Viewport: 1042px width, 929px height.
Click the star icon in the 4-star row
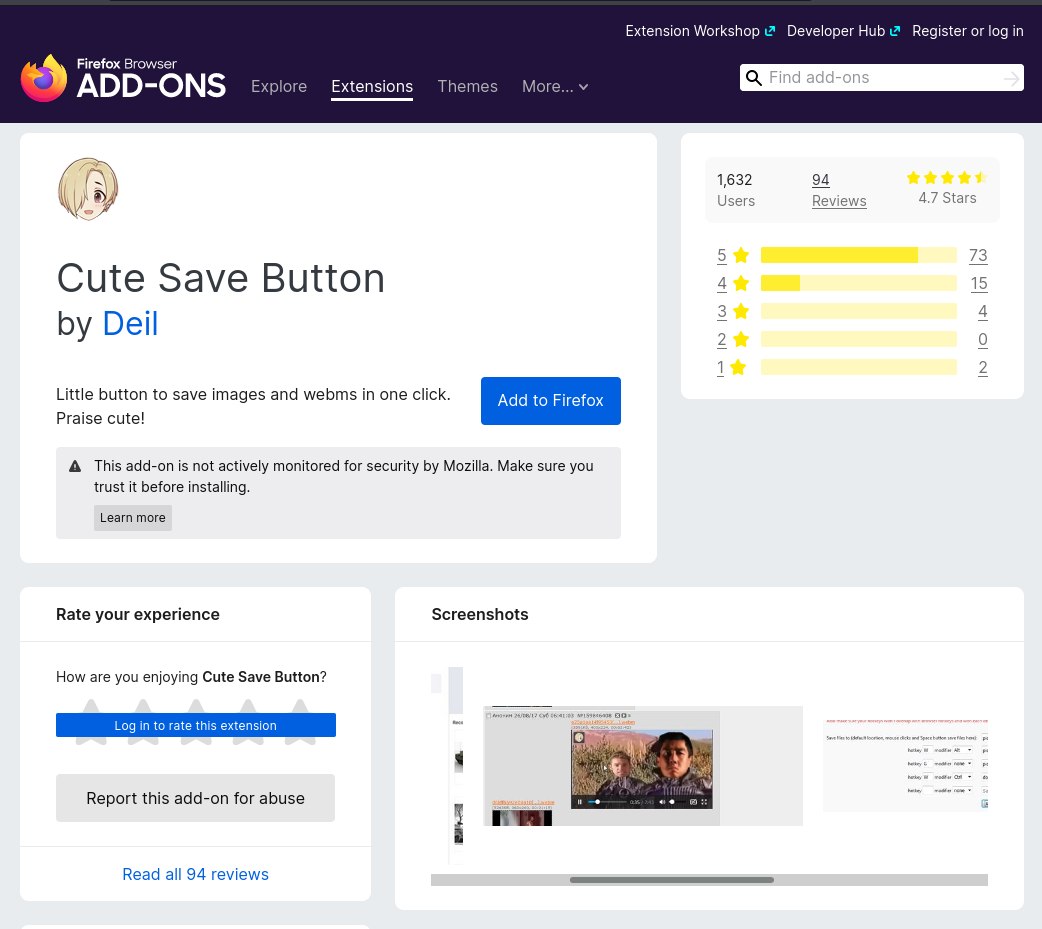tap(741, 284)
